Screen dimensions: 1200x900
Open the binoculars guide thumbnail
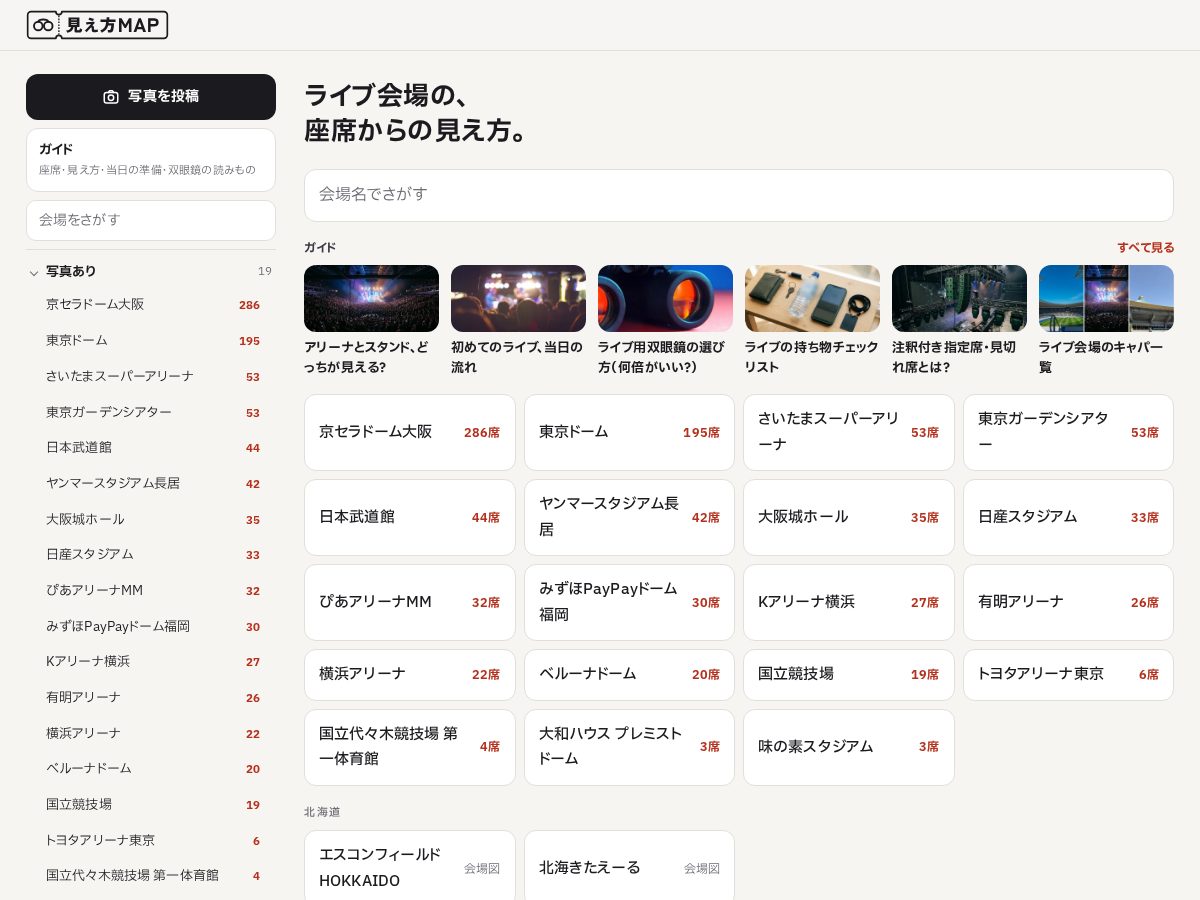[x=665, y=298]
